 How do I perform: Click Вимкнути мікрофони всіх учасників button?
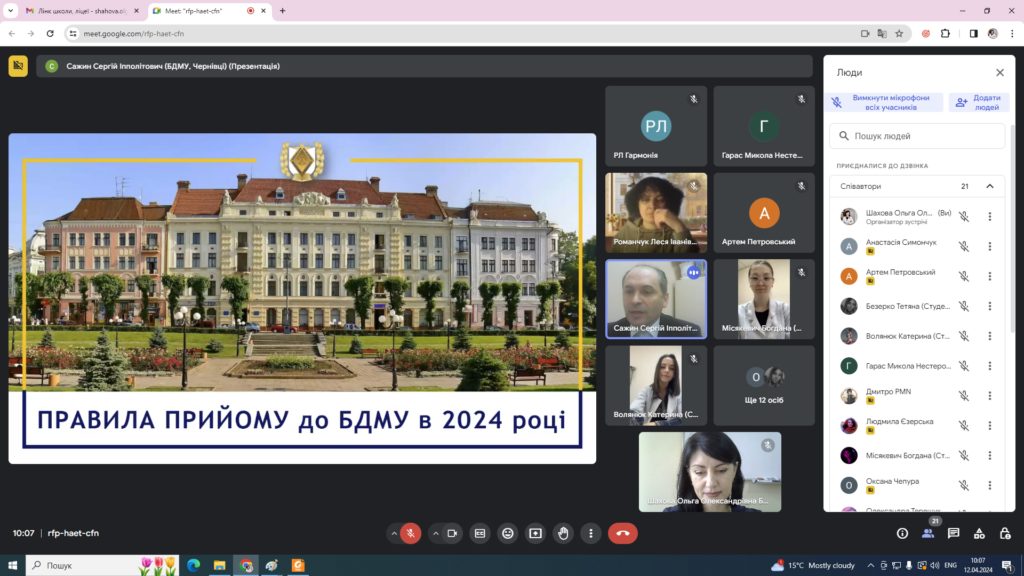(x=881, y=102)
